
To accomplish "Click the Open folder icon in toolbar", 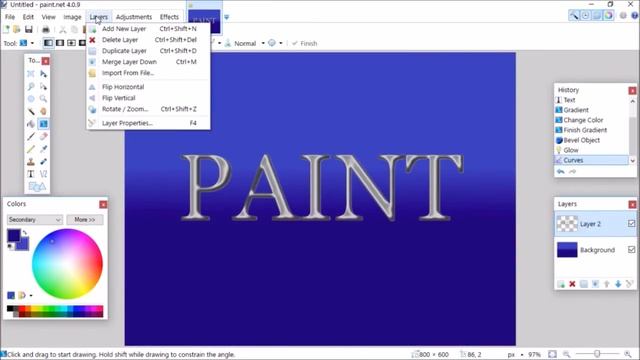I will pos(17,29).
